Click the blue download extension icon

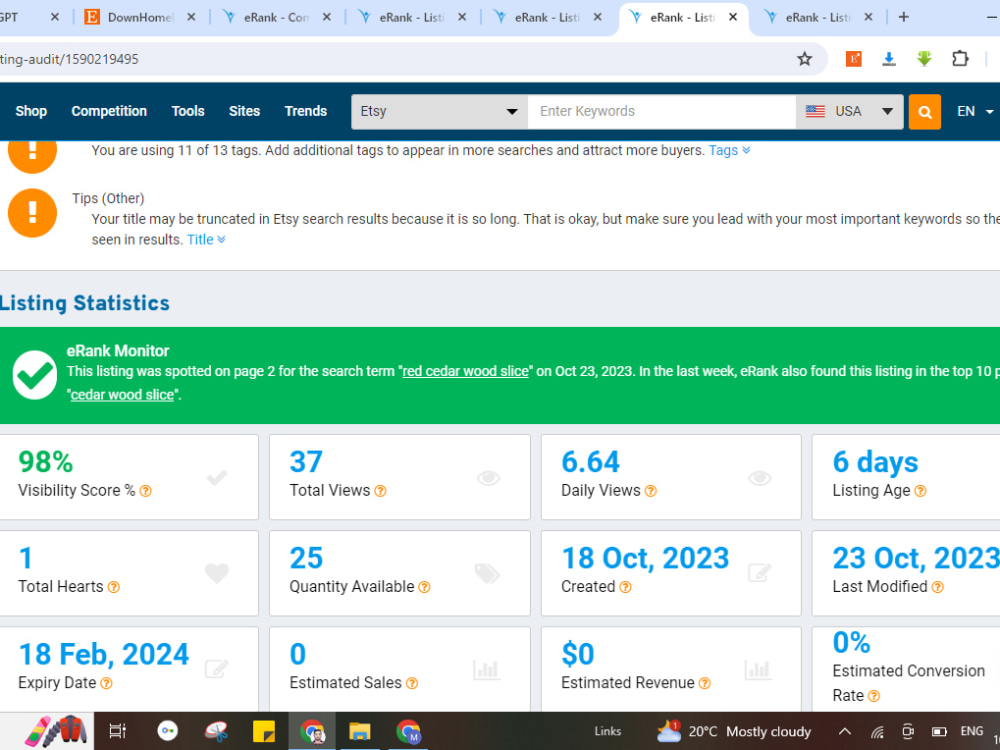pos(888,59)
